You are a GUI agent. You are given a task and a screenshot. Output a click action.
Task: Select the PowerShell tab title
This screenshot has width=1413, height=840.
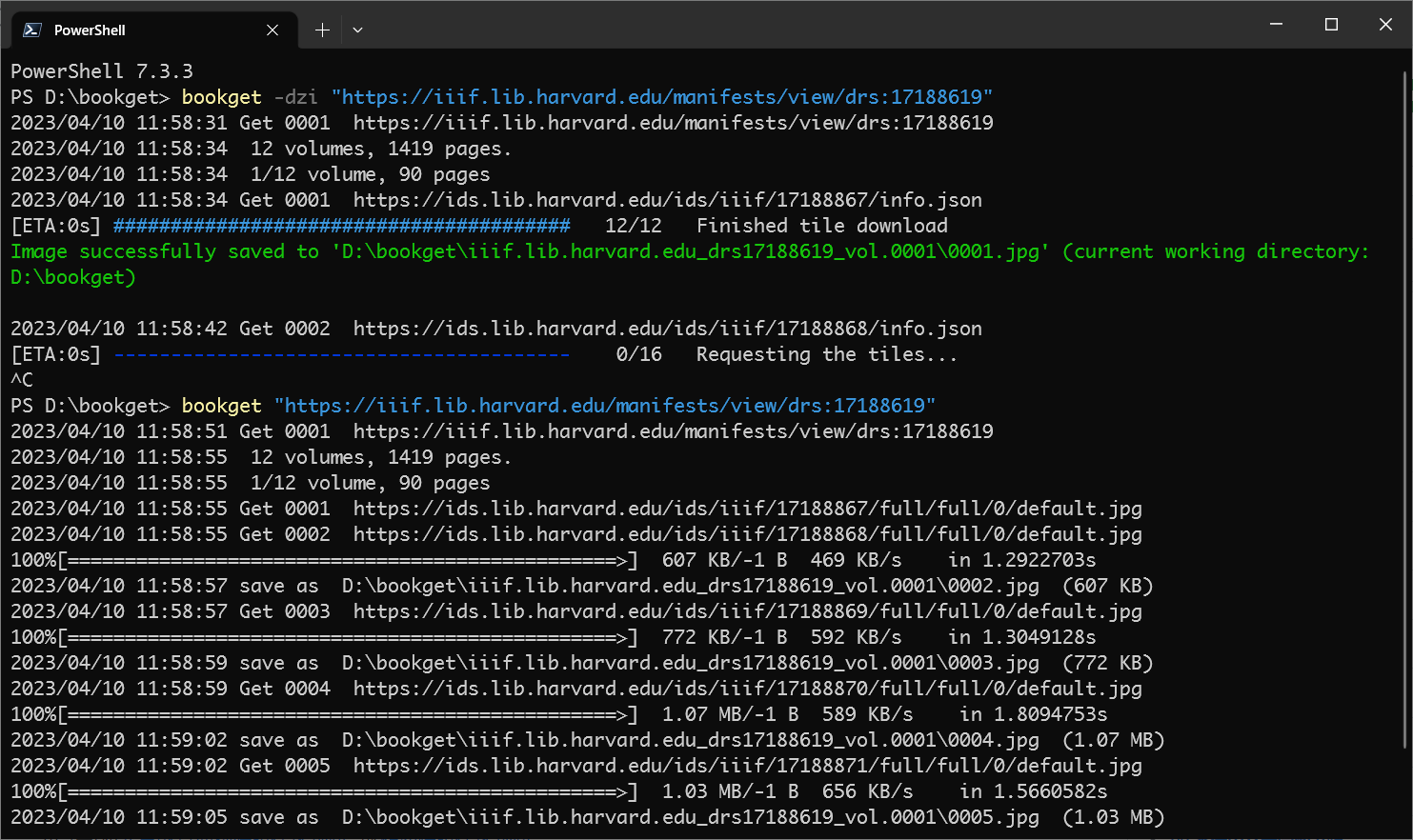[x=90, y=30]
